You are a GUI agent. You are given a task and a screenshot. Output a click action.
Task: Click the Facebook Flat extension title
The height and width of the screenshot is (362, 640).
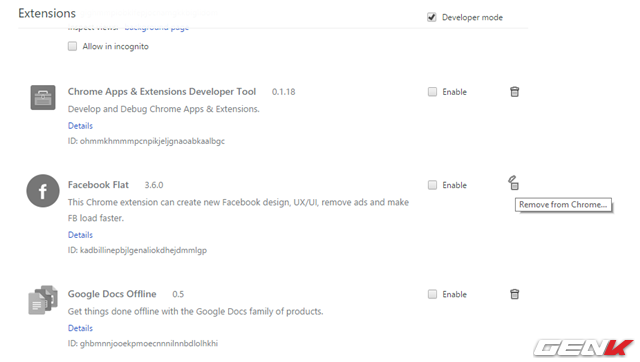(98, 185)
